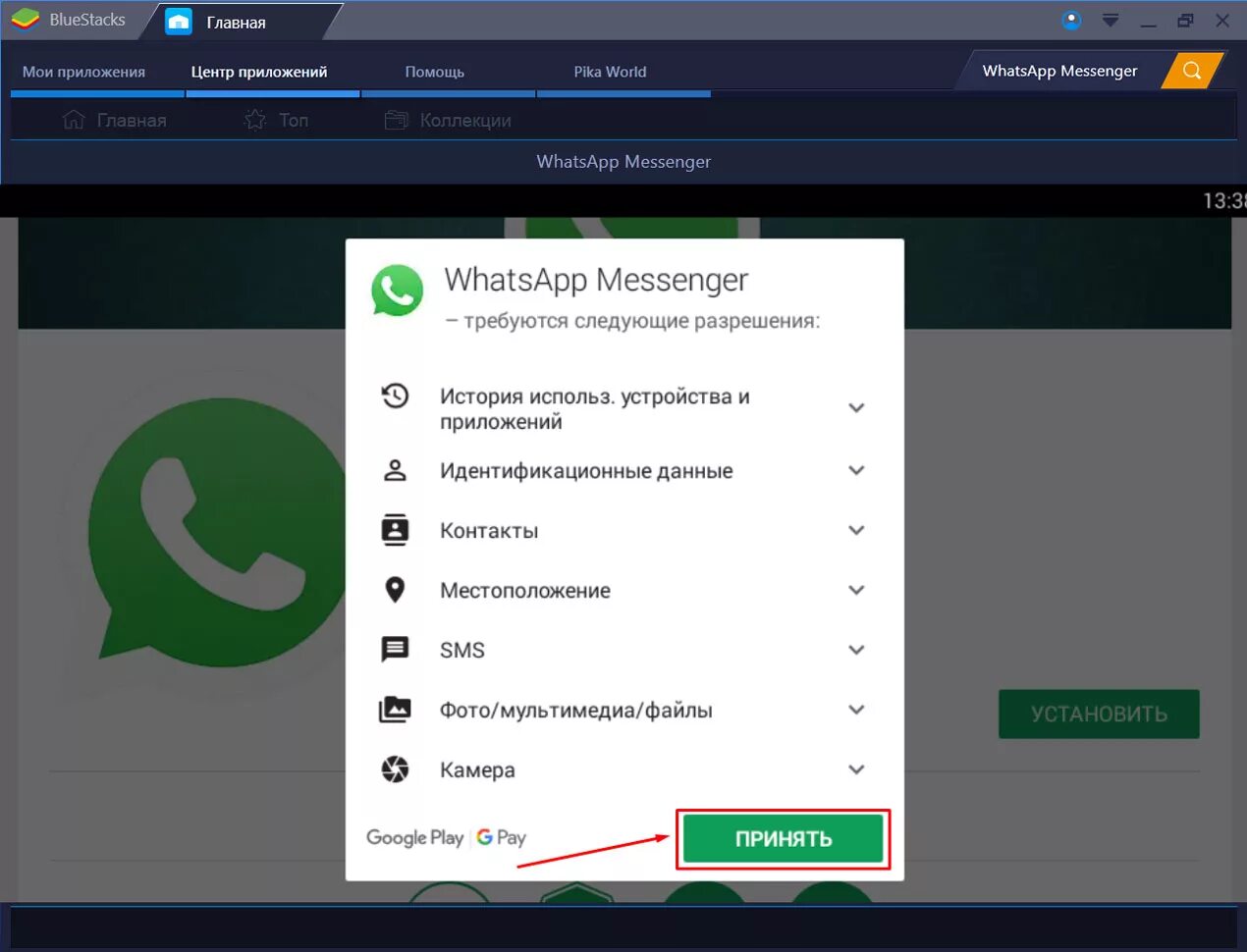This screenshot has height=952, width=1247.
Task: Click the Местоположение label
Action: [x=525, y=591]
